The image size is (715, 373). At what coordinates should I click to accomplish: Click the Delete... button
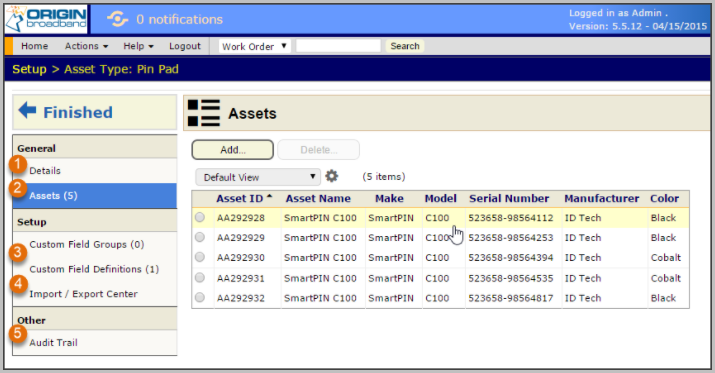318,150
